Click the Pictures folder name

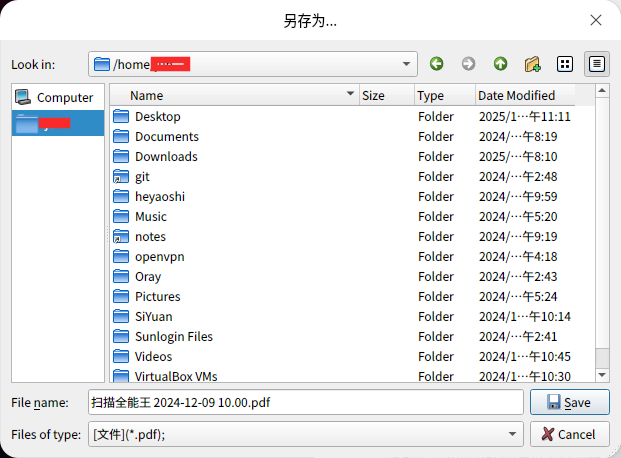click(x=158, y=296)
